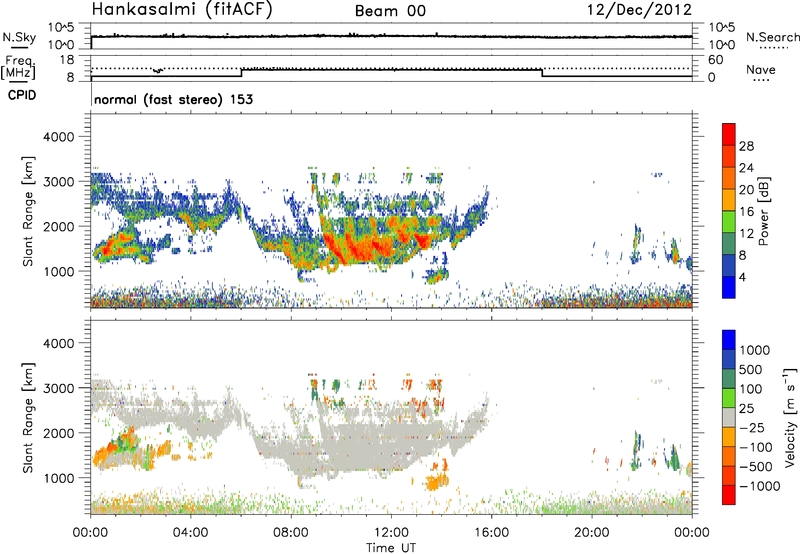This screenshot has width=800, height=554.
Task: Click the "16:00" time axis label
Action: [x=491, y=533]
